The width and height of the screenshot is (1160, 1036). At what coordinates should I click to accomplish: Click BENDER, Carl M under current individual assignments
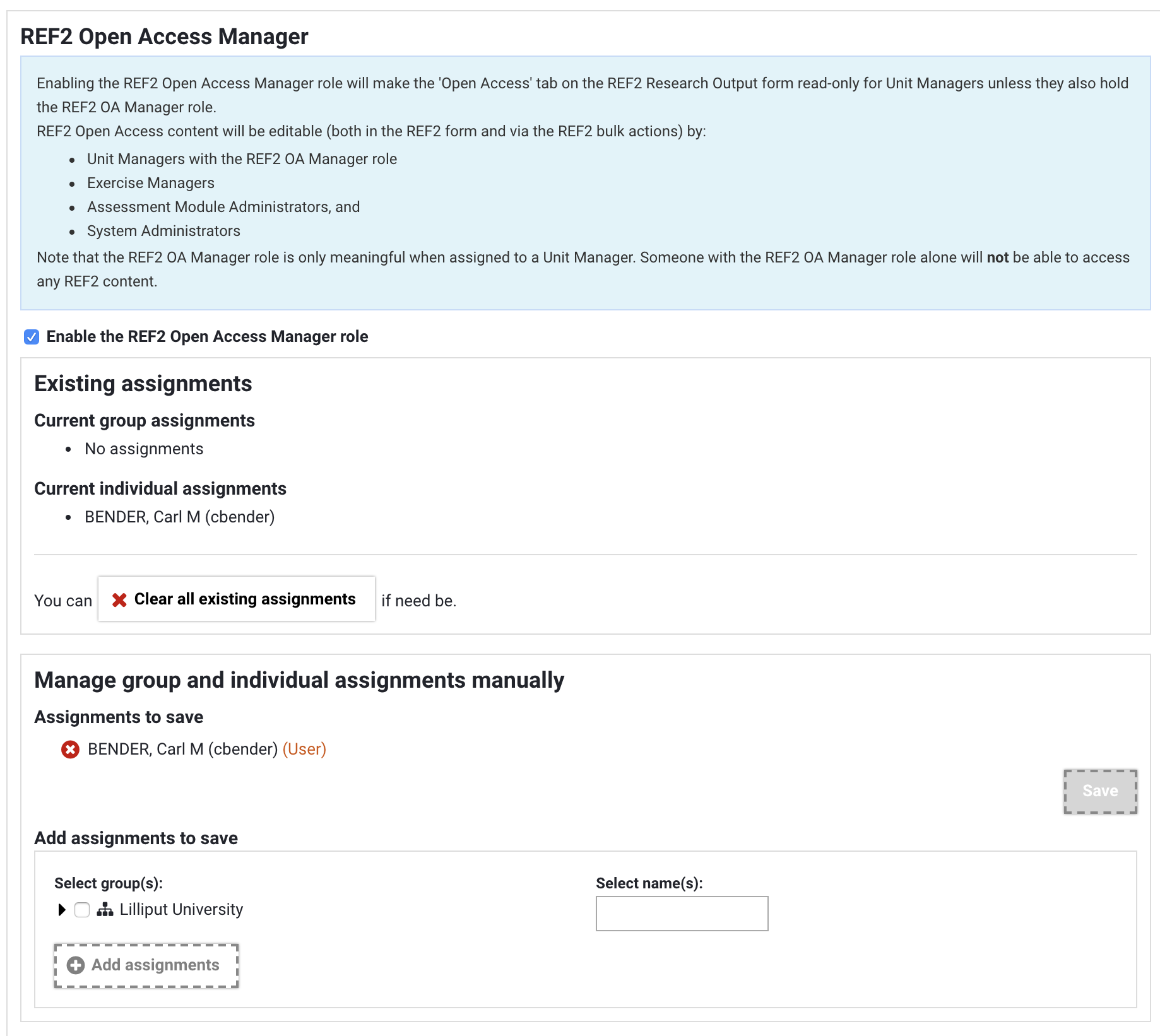pos(179,517)
